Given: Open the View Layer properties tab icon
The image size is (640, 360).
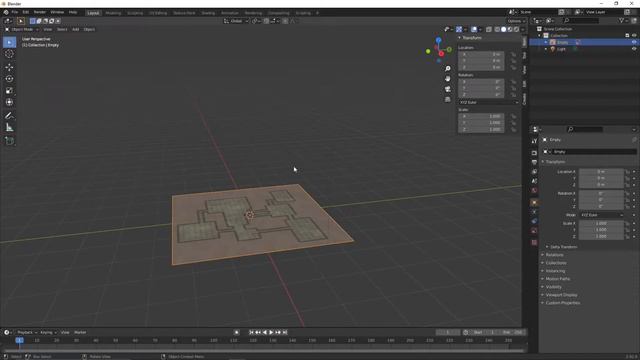Looking at the screenshot, I should (x=534, y=172).
